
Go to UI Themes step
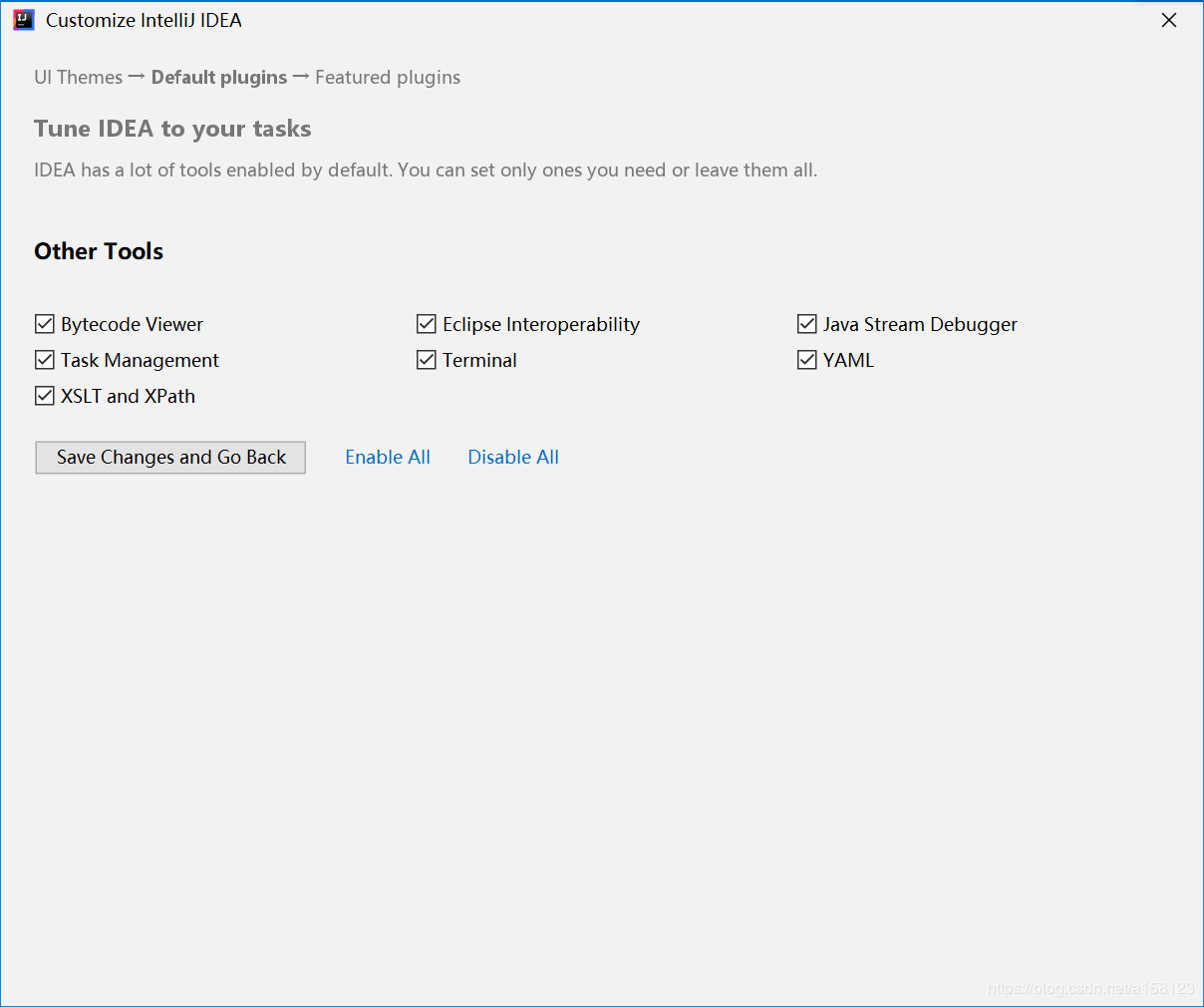[78, 78]
